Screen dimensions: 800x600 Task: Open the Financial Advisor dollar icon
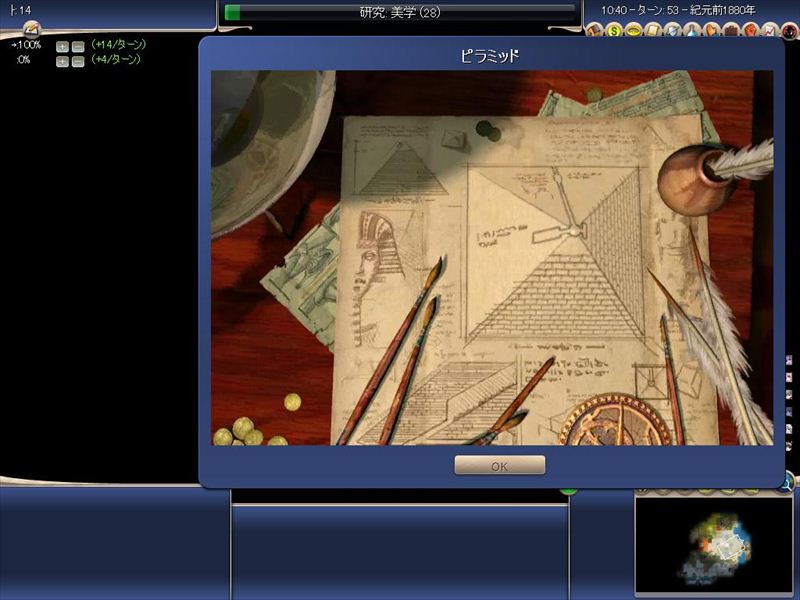tap(614, 30)
